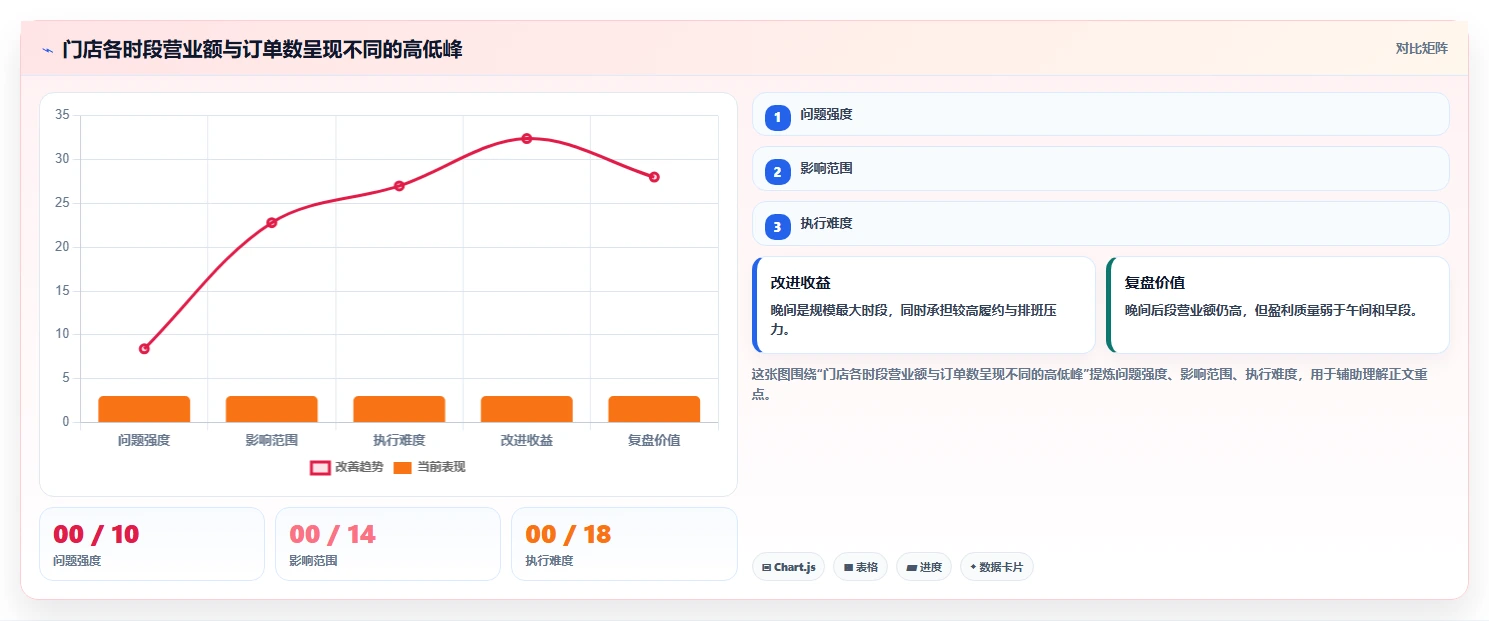Click the y-axis value 35
The height and width of the screenshot is (621, 1489).
(x=62, y=115)
